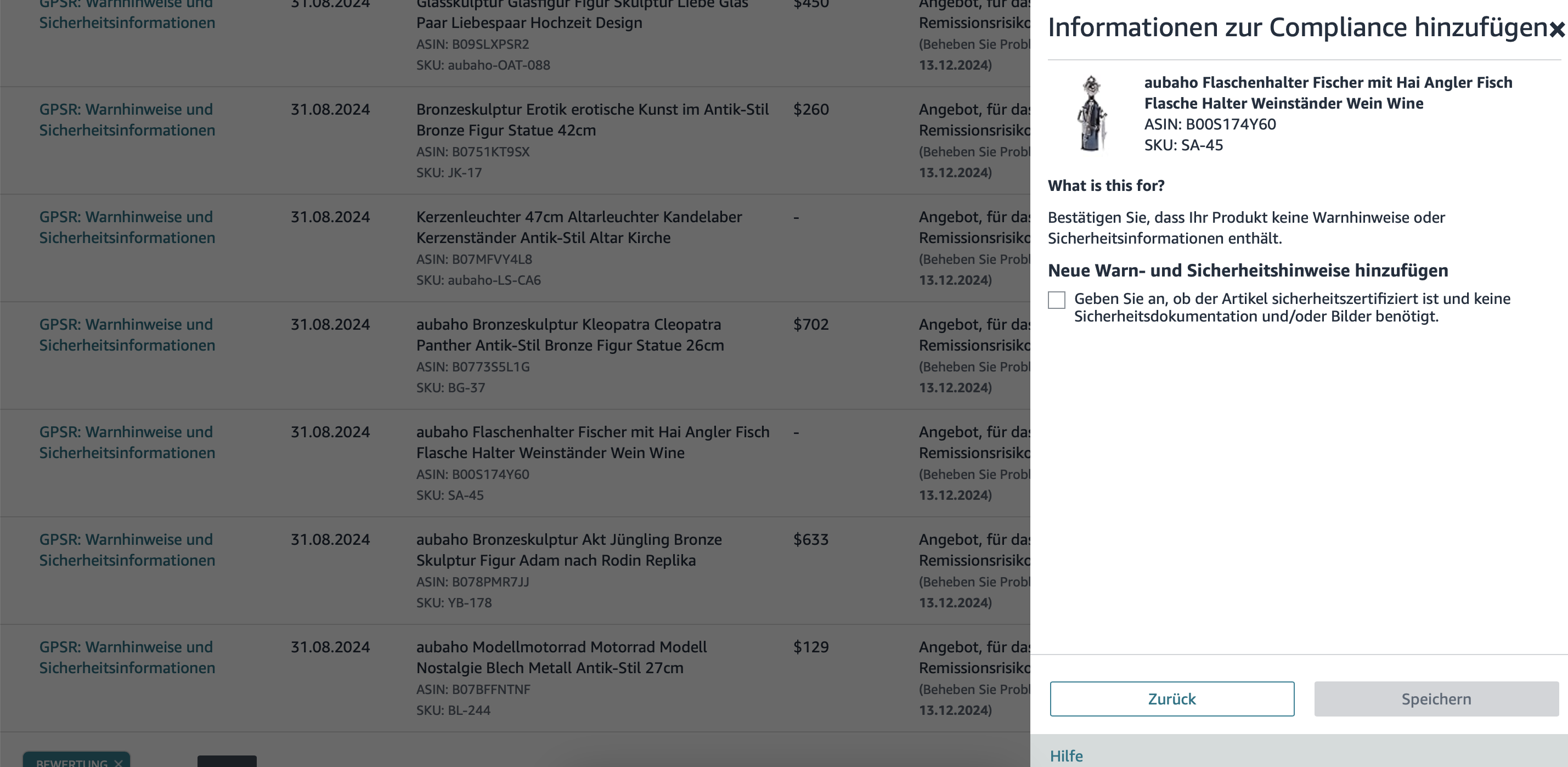This screenshot has height=767, width=1568.
Task: Open GPSR link for Kleopatra Panther row
Action: (x=127, y=335)
